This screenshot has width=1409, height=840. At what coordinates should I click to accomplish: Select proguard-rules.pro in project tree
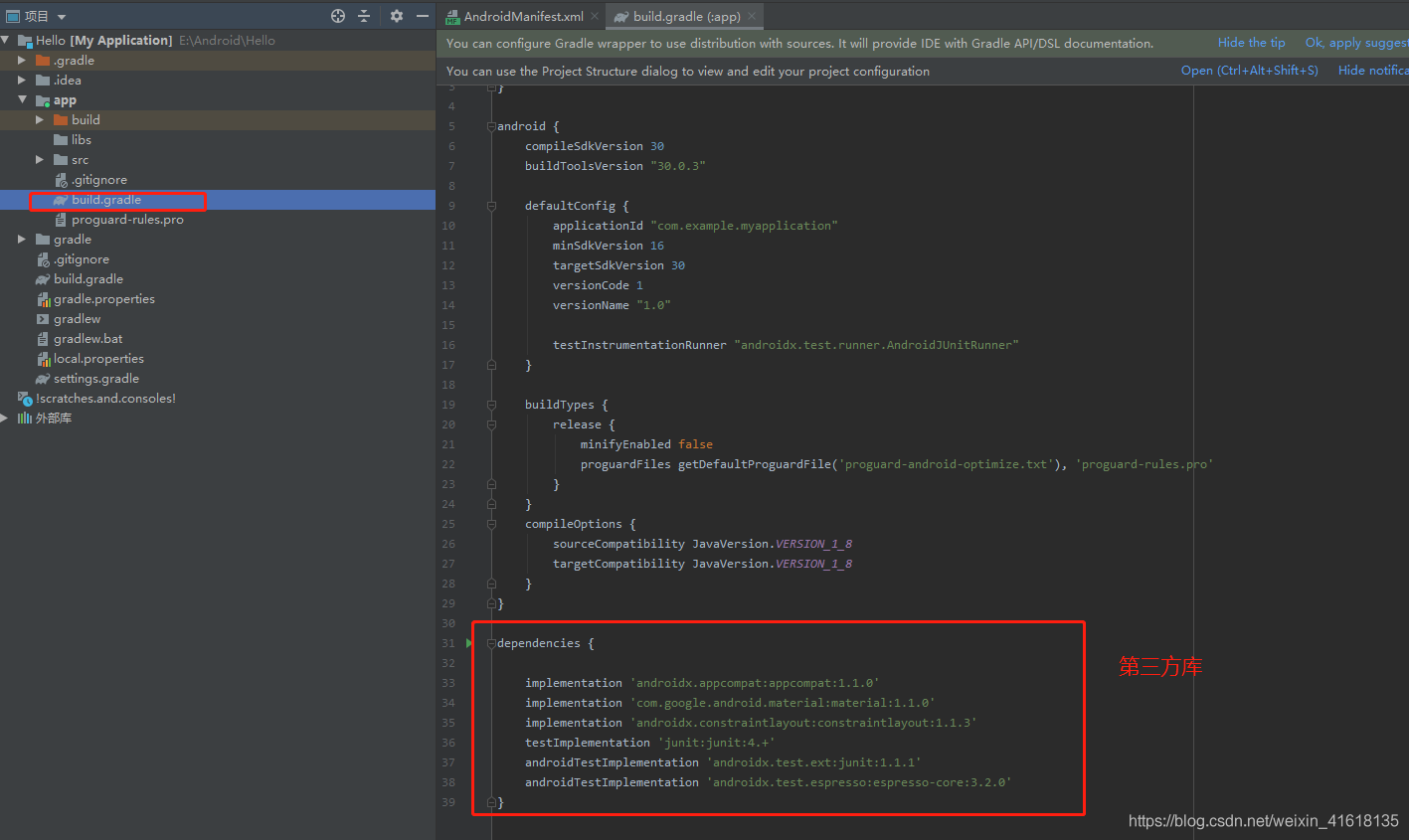[127, 220]
